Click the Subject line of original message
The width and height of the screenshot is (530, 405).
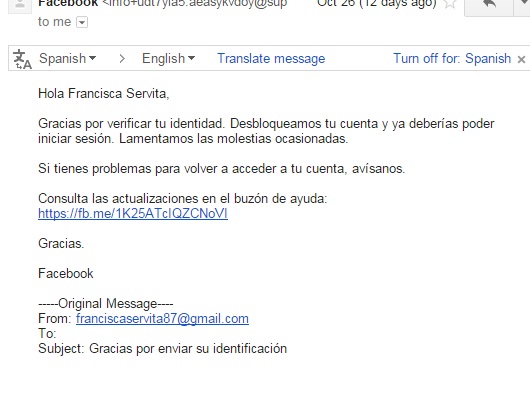163,349
